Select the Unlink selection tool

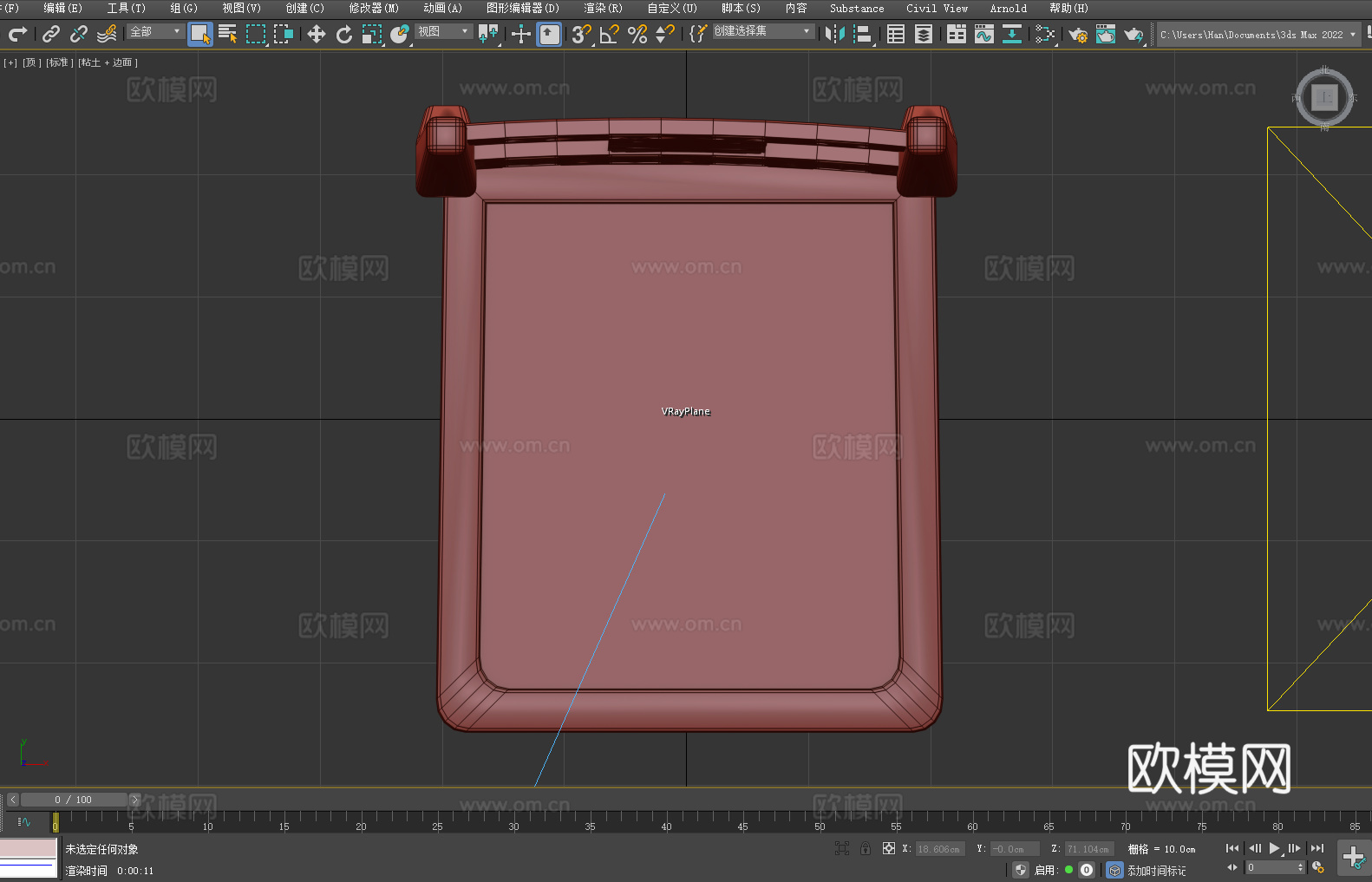click(x=79, y=34)
